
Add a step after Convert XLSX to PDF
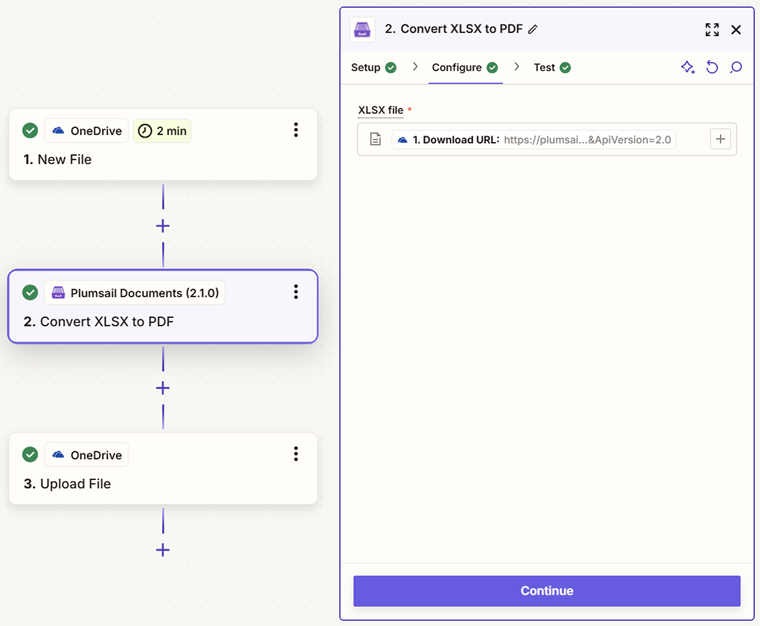point(163,388)
